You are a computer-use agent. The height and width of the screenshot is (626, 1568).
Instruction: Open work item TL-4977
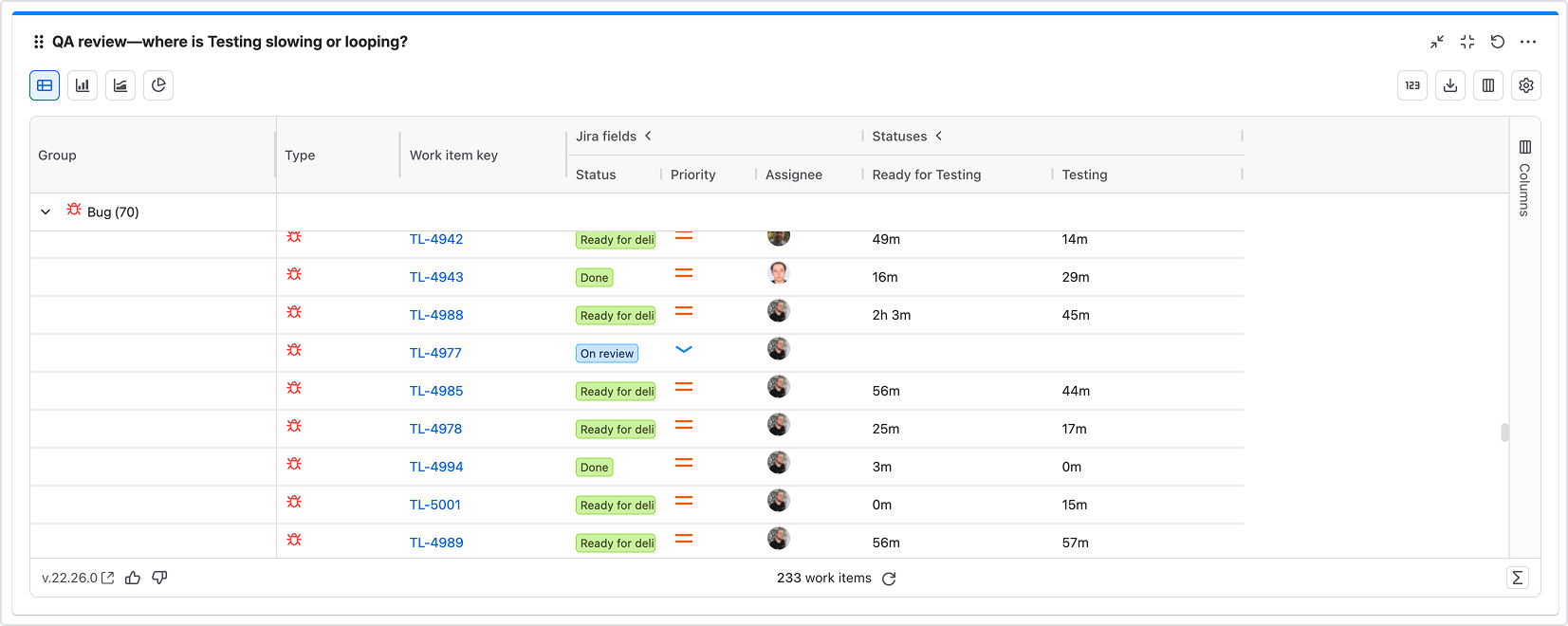pyautogui.click(x=435, y=353)
